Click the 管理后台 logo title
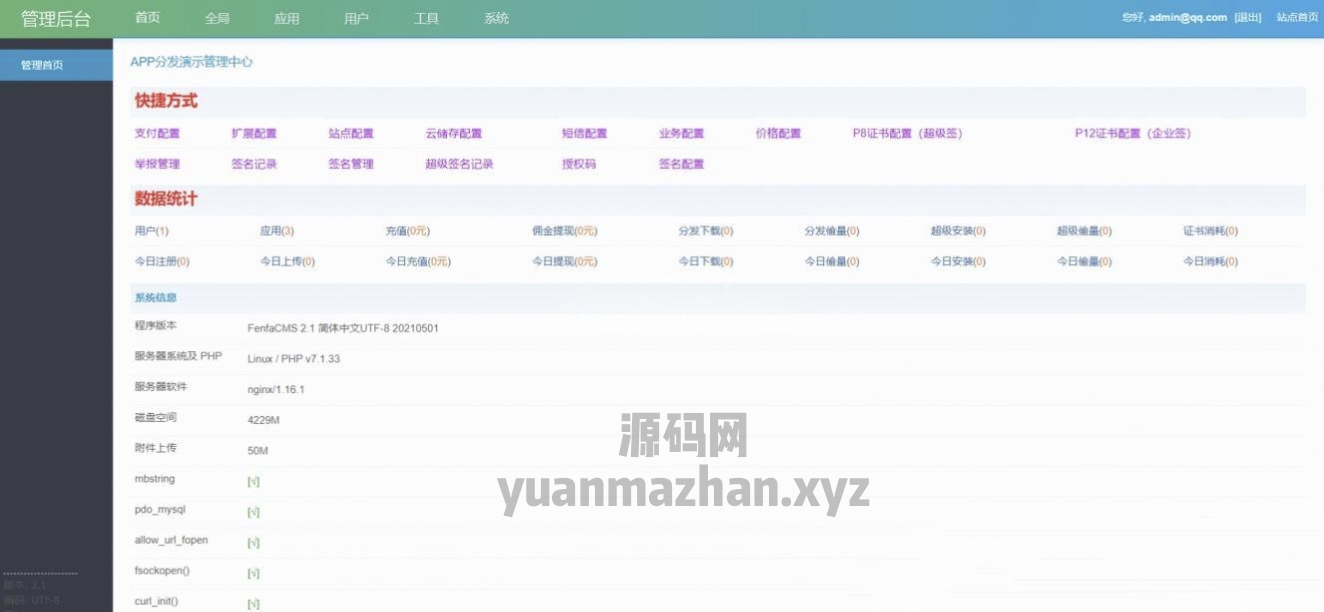This screenshot has width=1324, height=612. (56, 19)
